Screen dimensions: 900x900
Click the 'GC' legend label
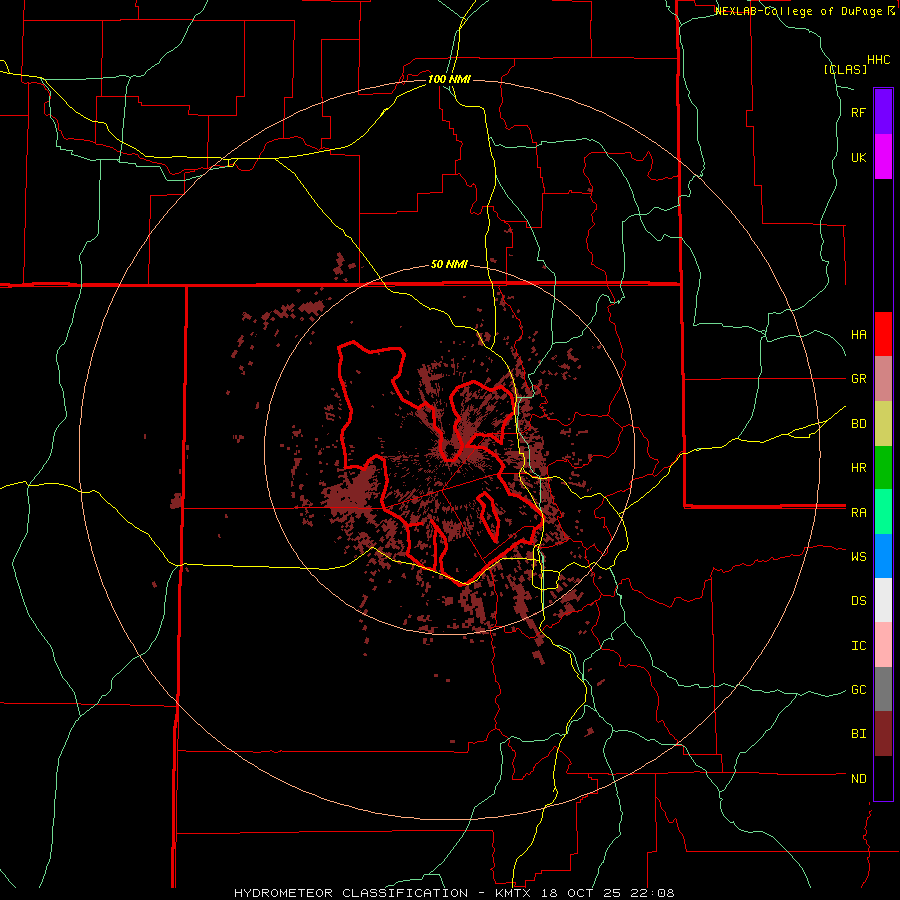(858, 689)
